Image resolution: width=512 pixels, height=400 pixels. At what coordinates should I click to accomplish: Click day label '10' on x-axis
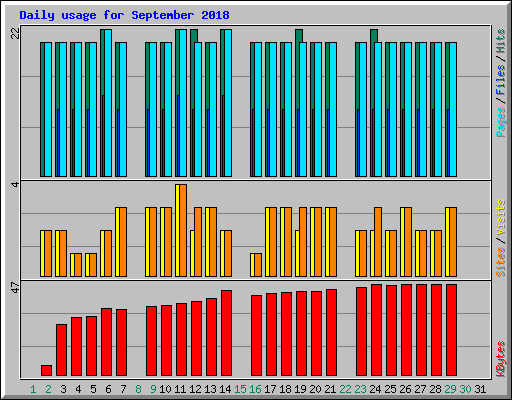coord(165,389)
